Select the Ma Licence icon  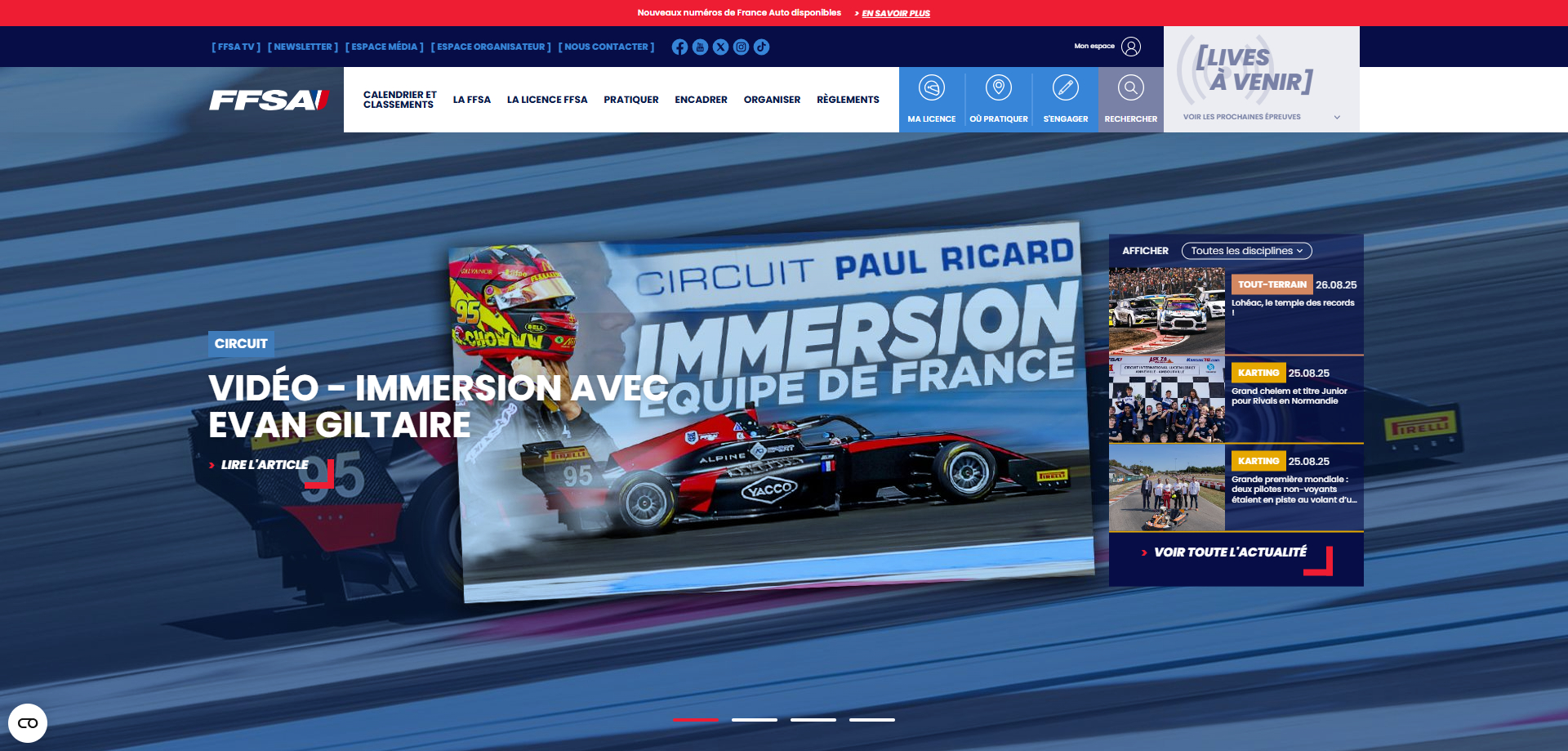click(x=931, y=88)
